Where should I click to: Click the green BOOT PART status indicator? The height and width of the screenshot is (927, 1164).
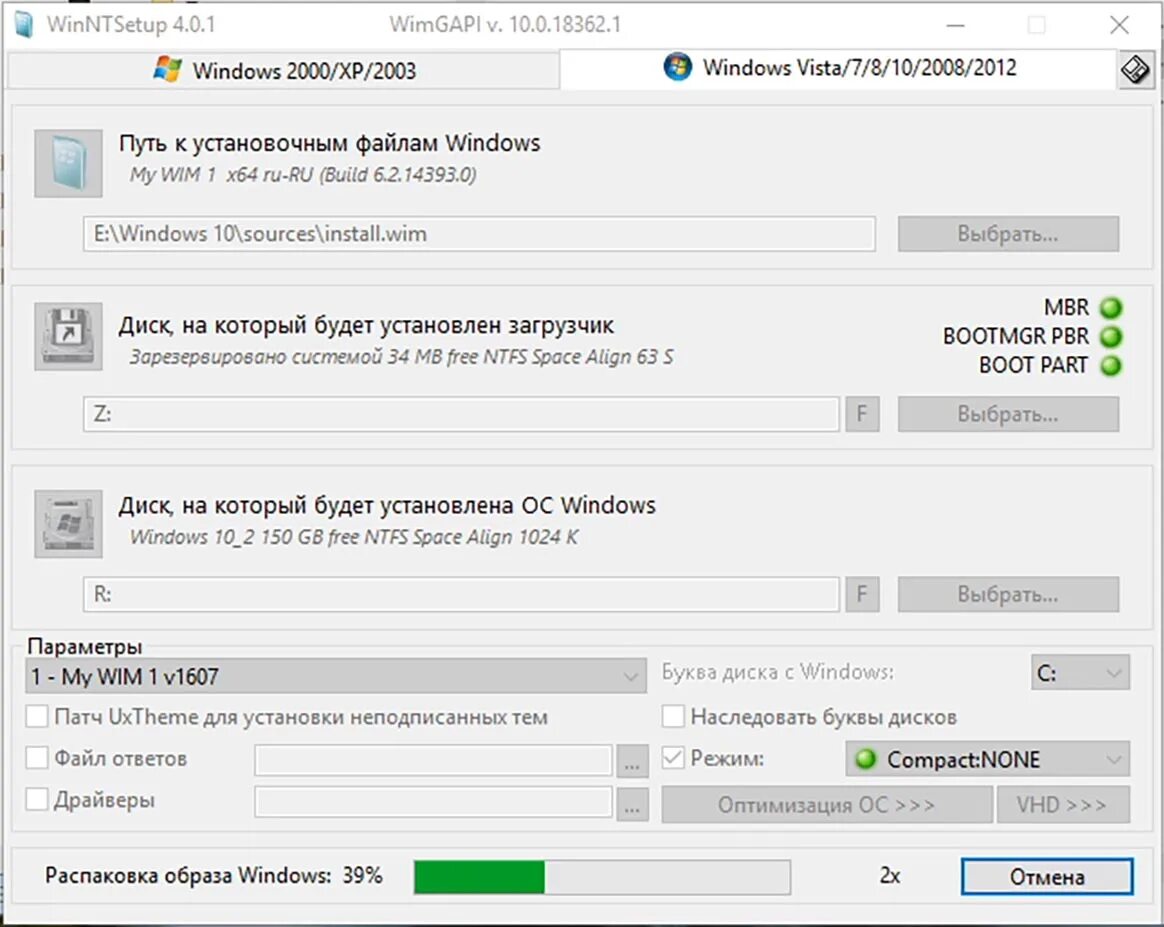pos(1111,365)
